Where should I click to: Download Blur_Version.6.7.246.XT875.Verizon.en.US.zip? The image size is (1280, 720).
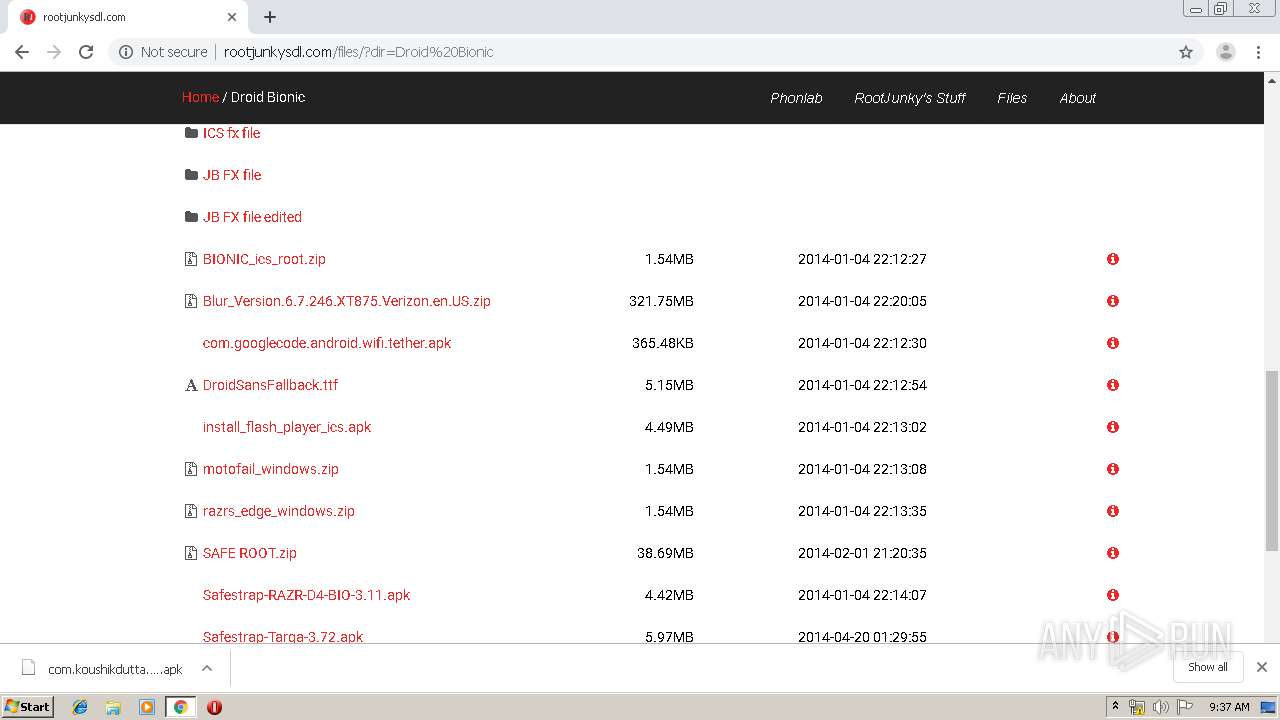pos(347,301)
